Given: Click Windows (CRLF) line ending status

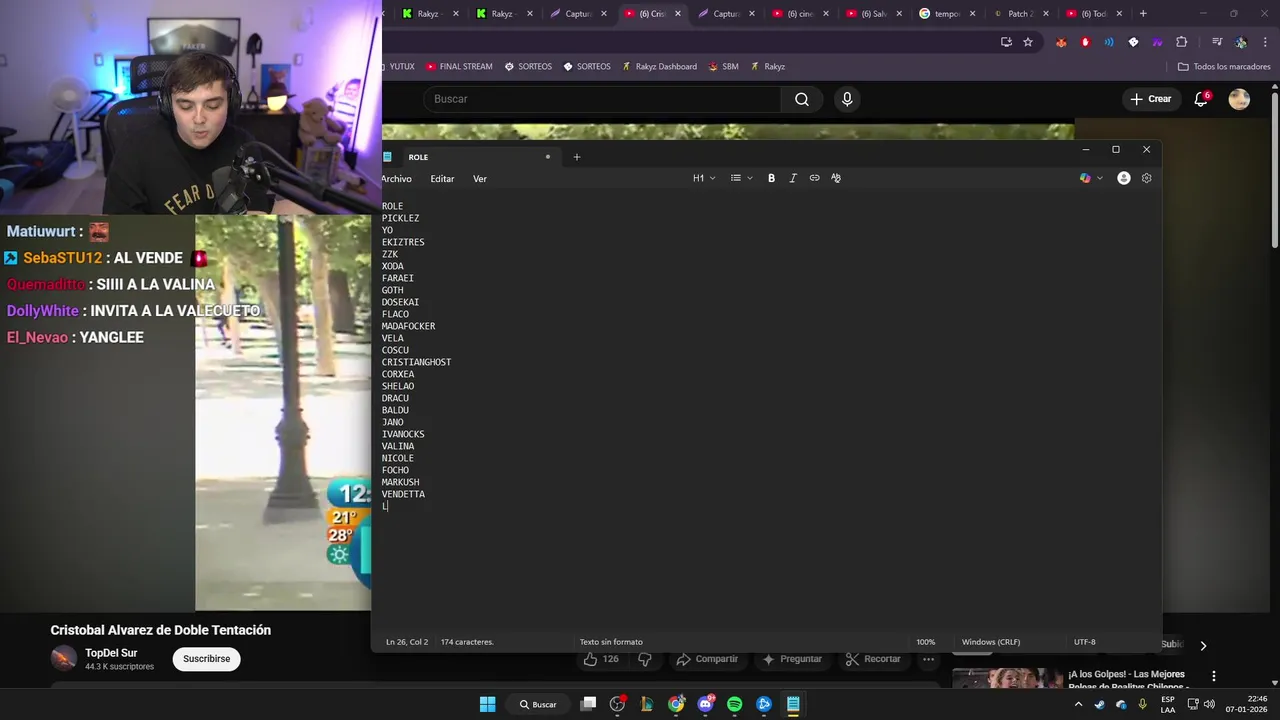Looking at the screenshot, I should pyautogui.click(x=991, y=642).
